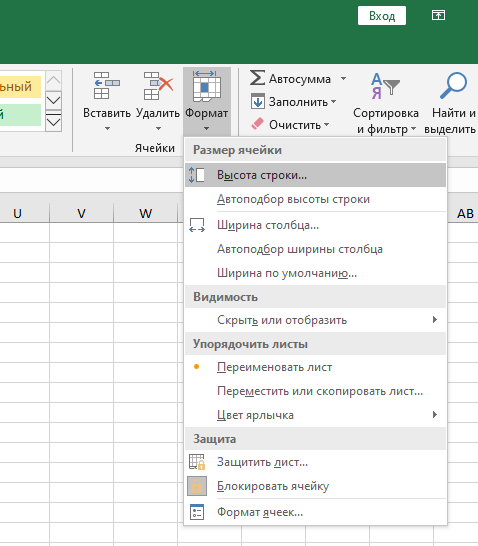Expand the Автосумма dropdown arrow
The height and width of the screenshot is (546, 478).
tap(343, 78)
